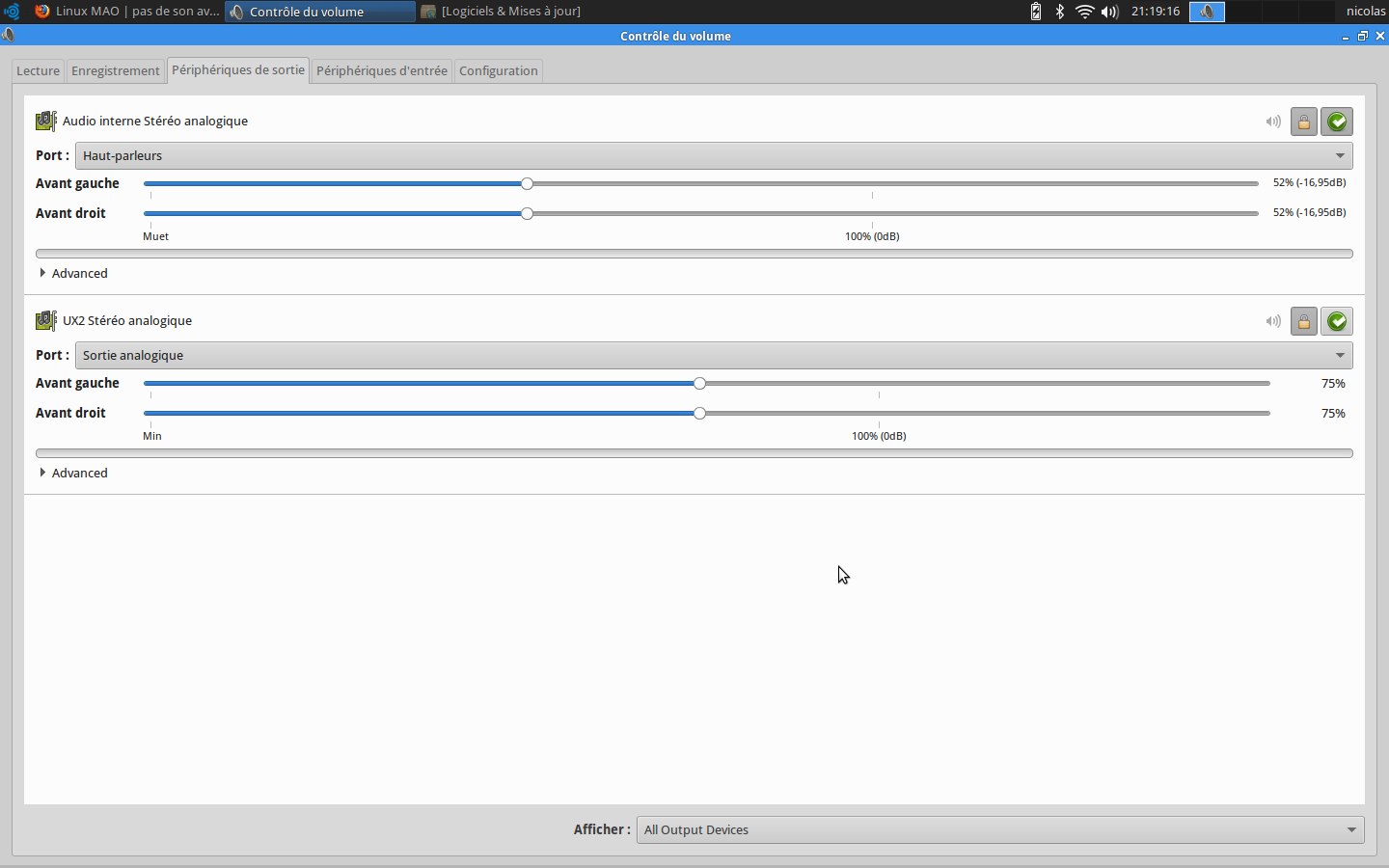Switch to the Lecture tab
1389x868 pixels.
39,70
